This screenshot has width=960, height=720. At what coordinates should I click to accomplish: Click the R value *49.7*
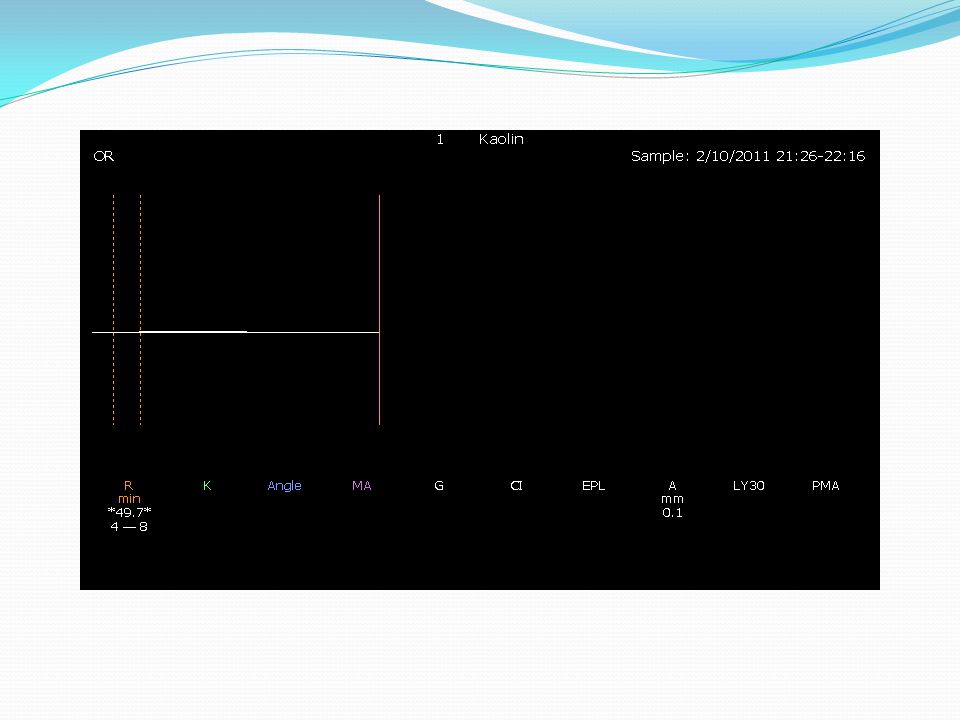129,512
